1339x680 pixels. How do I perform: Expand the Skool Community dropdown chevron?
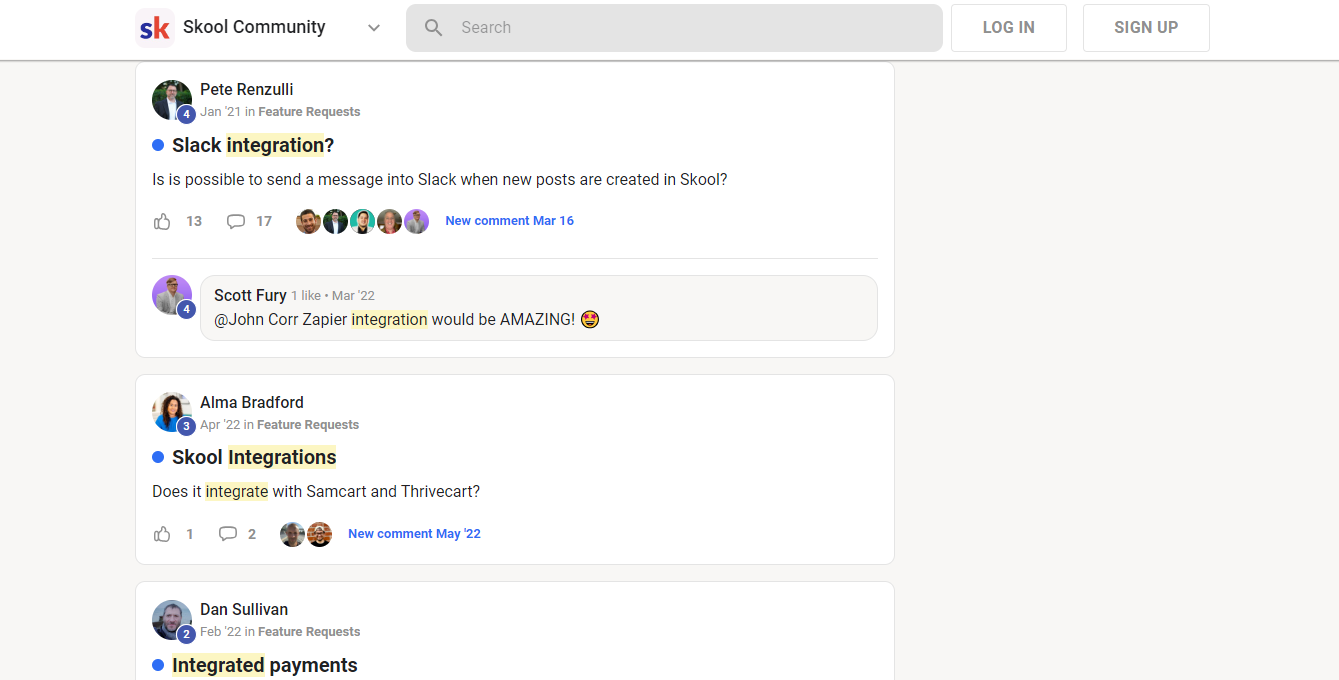click(374, 28)
